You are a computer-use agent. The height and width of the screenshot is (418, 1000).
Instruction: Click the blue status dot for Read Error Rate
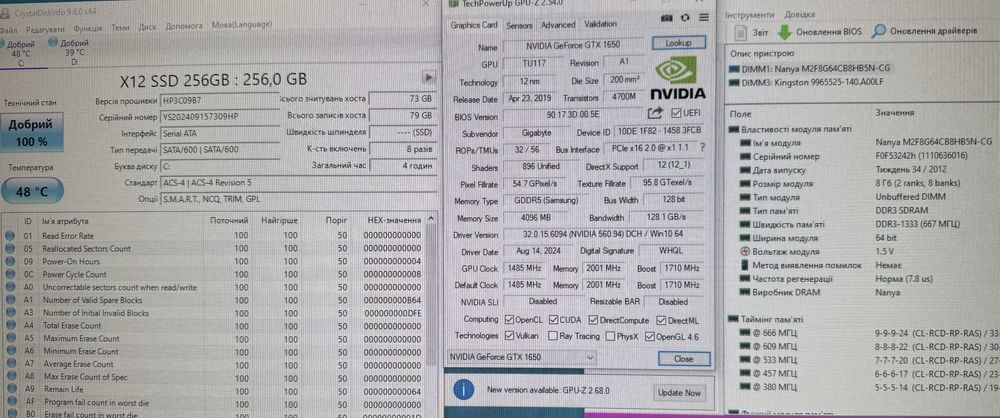tap(10, 235)
